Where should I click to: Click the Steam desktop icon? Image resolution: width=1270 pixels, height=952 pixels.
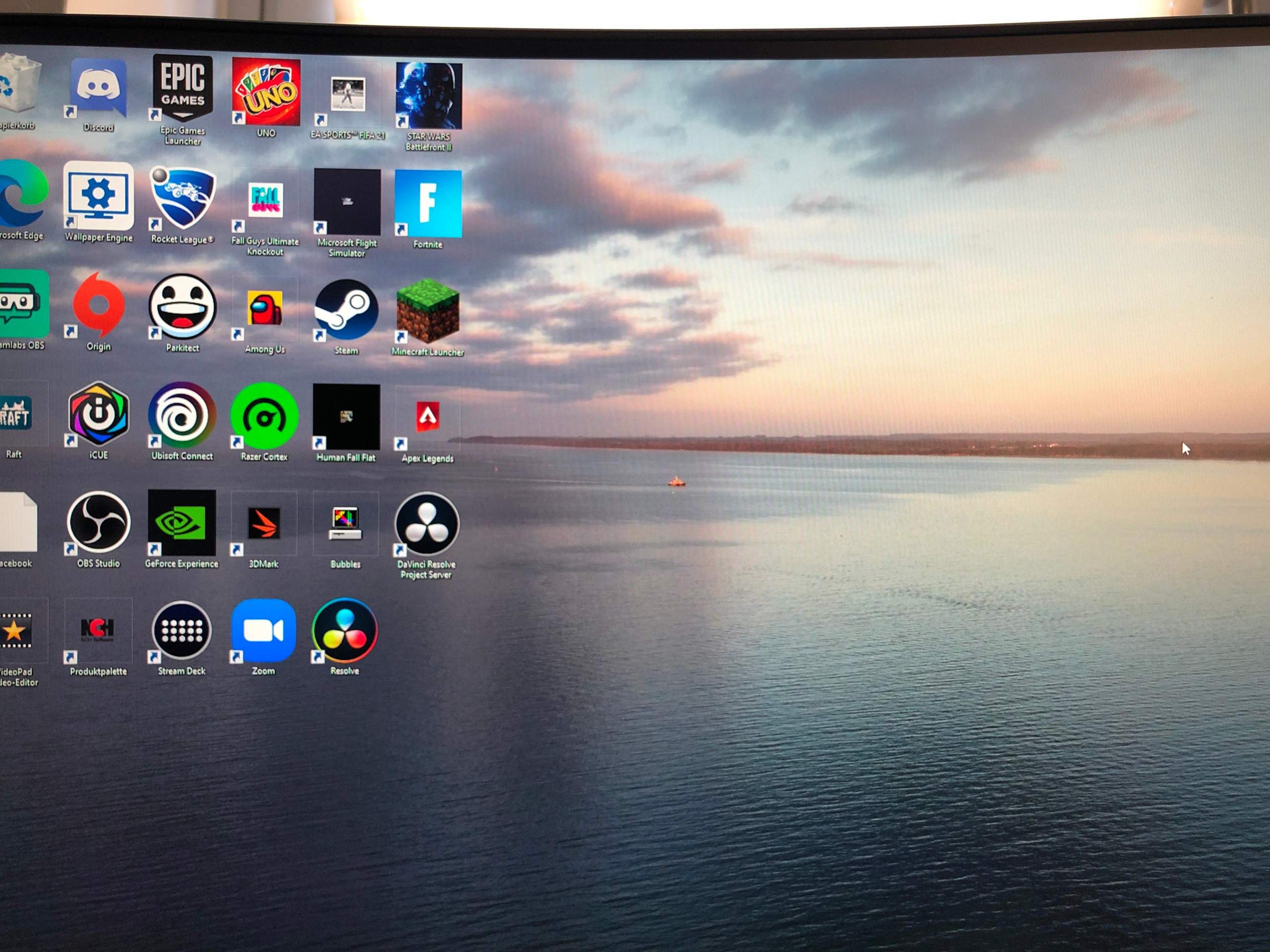click(x=346, y=310)
